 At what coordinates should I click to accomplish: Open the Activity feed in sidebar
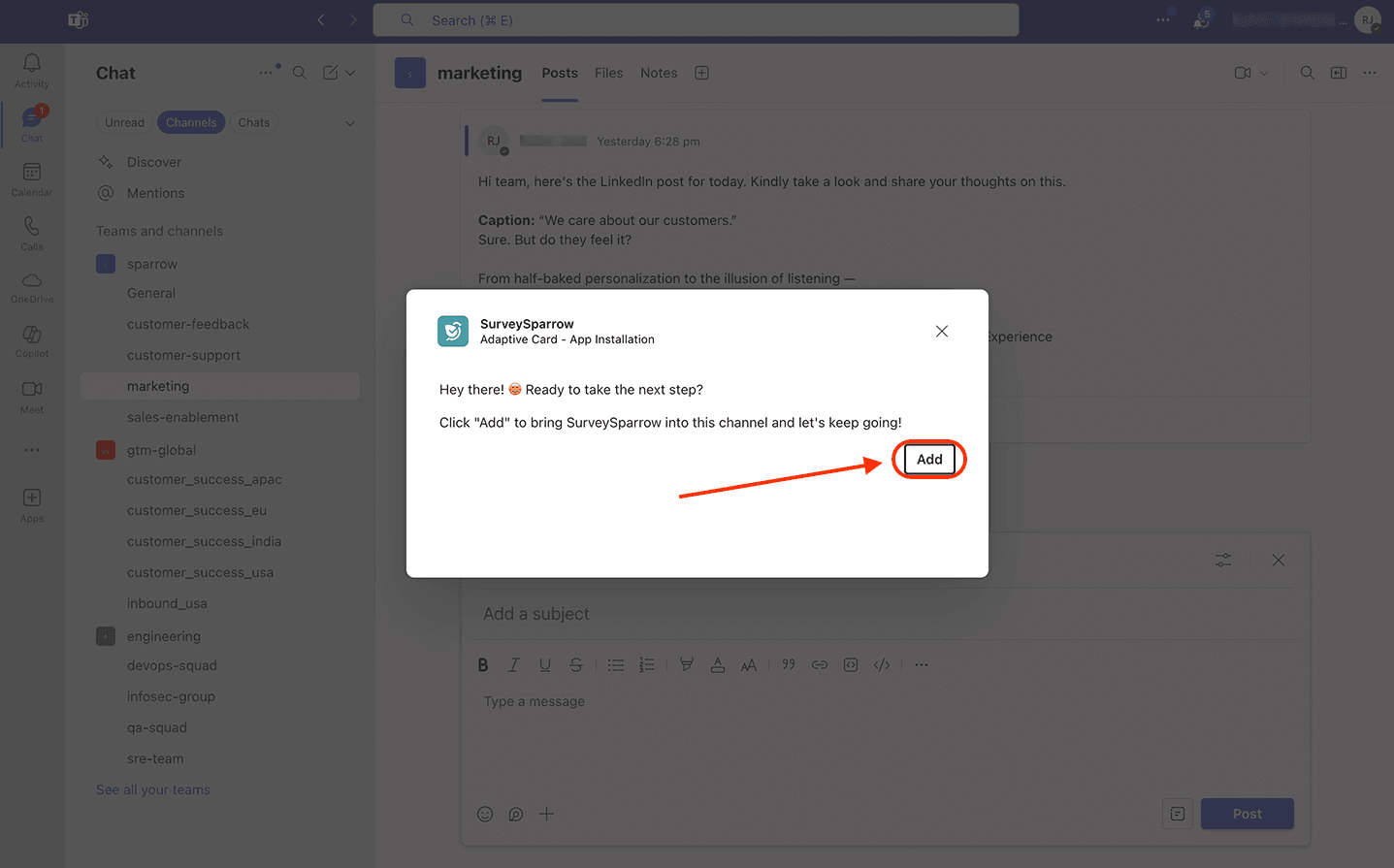click(32, 70)
